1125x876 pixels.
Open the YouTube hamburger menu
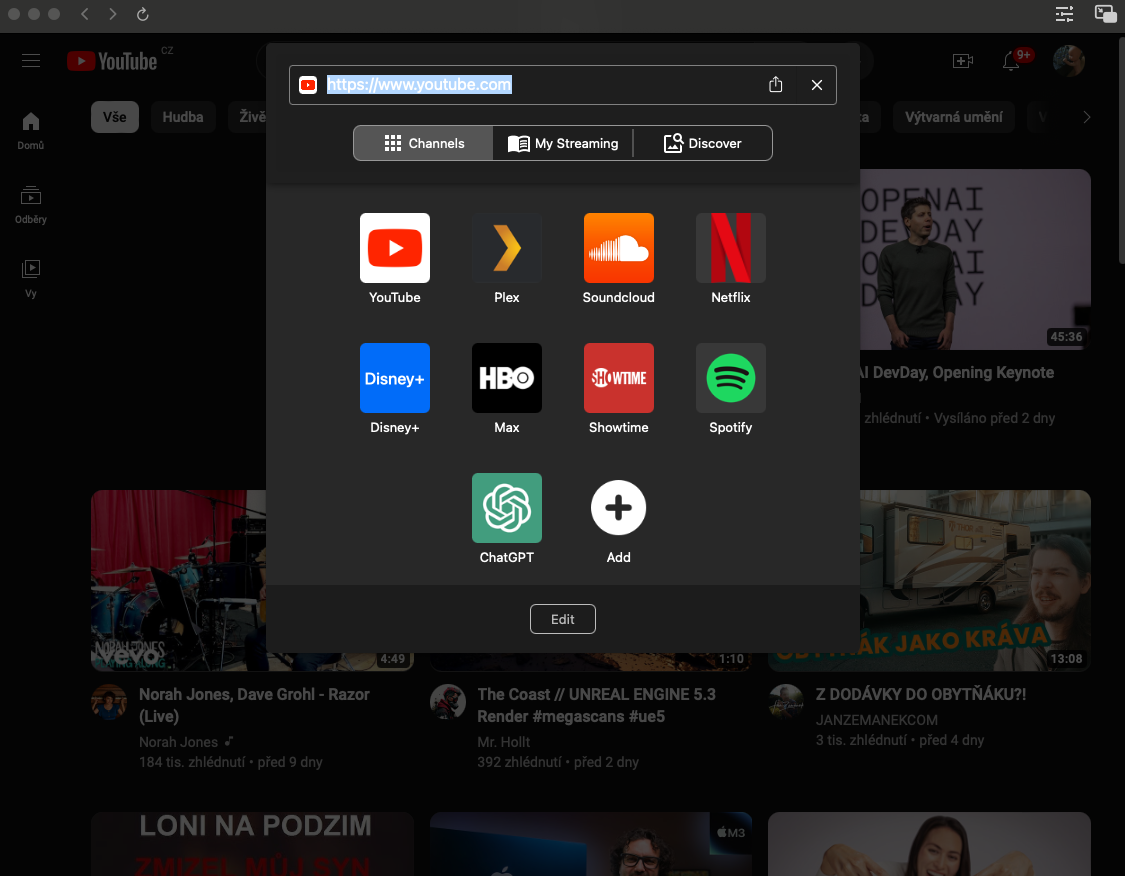[x=31, y=60]
